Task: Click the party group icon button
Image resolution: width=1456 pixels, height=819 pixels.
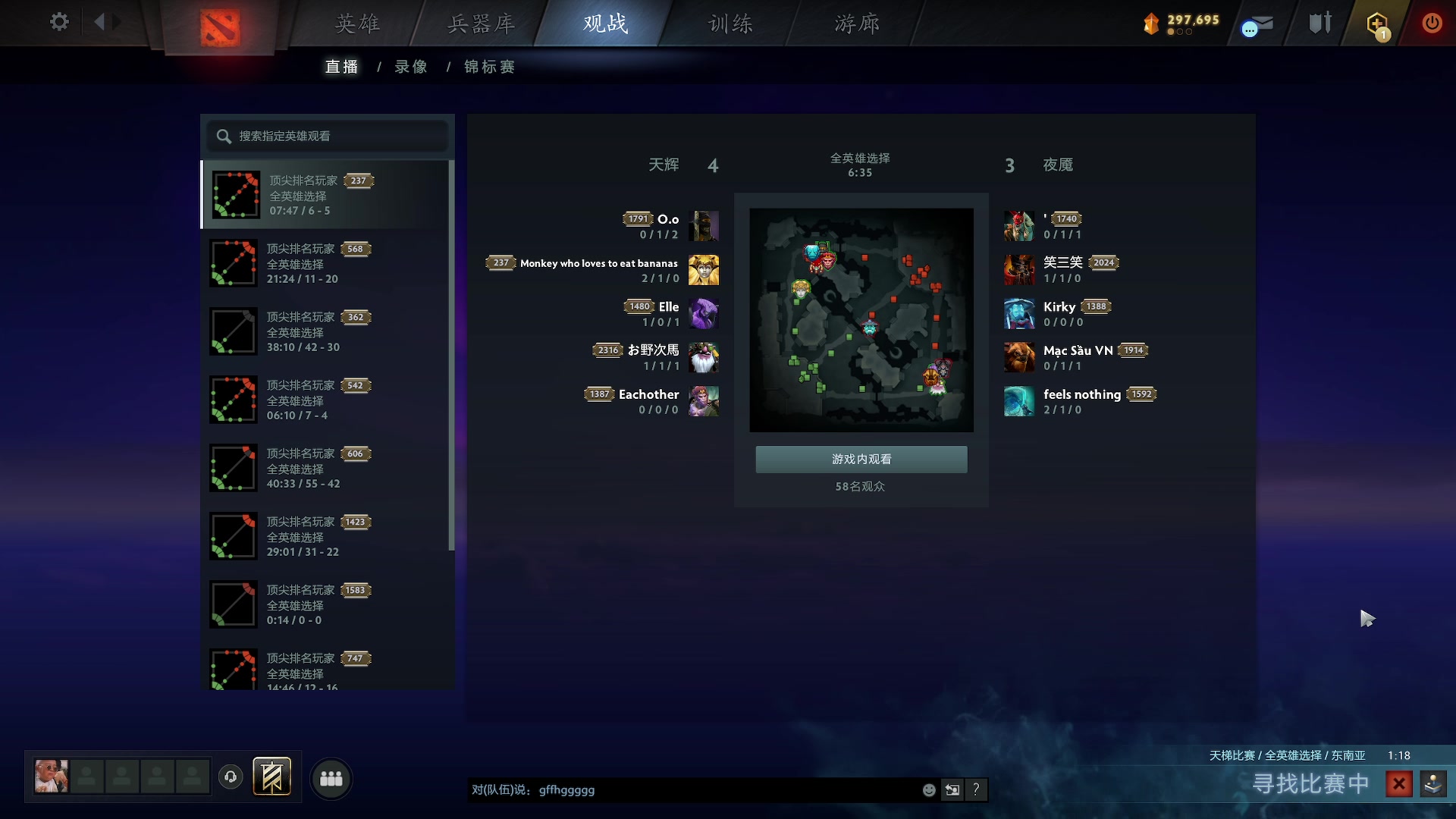Action: click(x=331, y=779)
